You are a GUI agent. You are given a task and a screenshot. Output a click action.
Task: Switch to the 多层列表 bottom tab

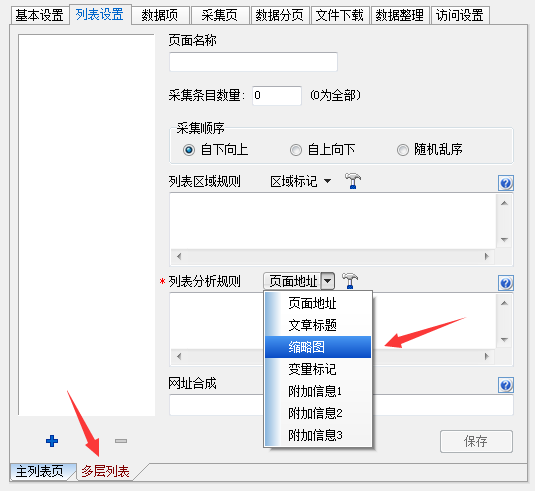[x=105, y=472]
